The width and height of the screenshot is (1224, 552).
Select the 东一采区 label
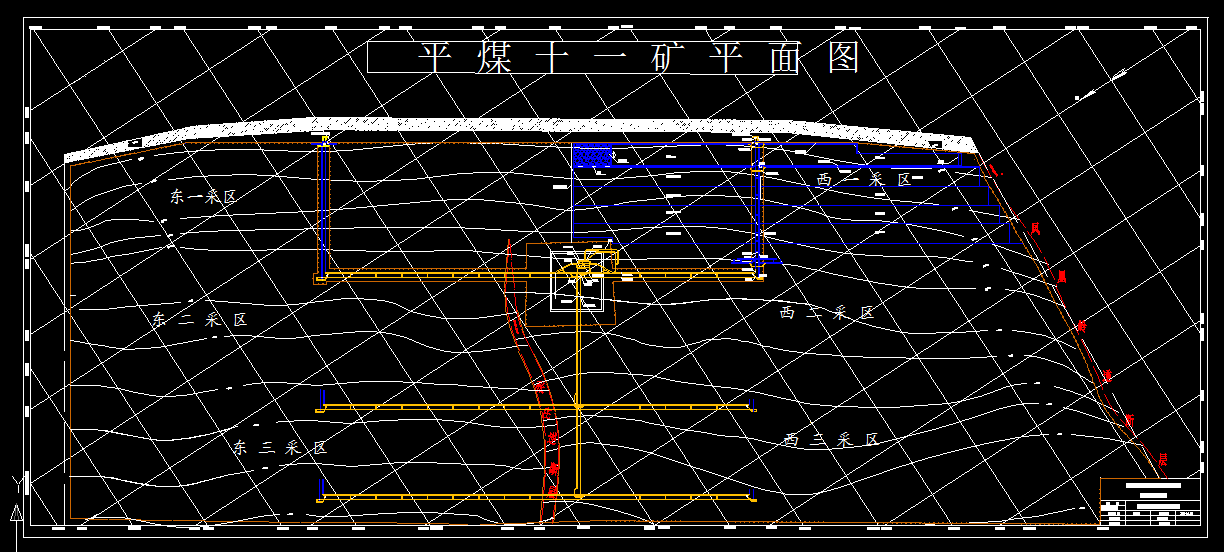(x=203, y=197)
